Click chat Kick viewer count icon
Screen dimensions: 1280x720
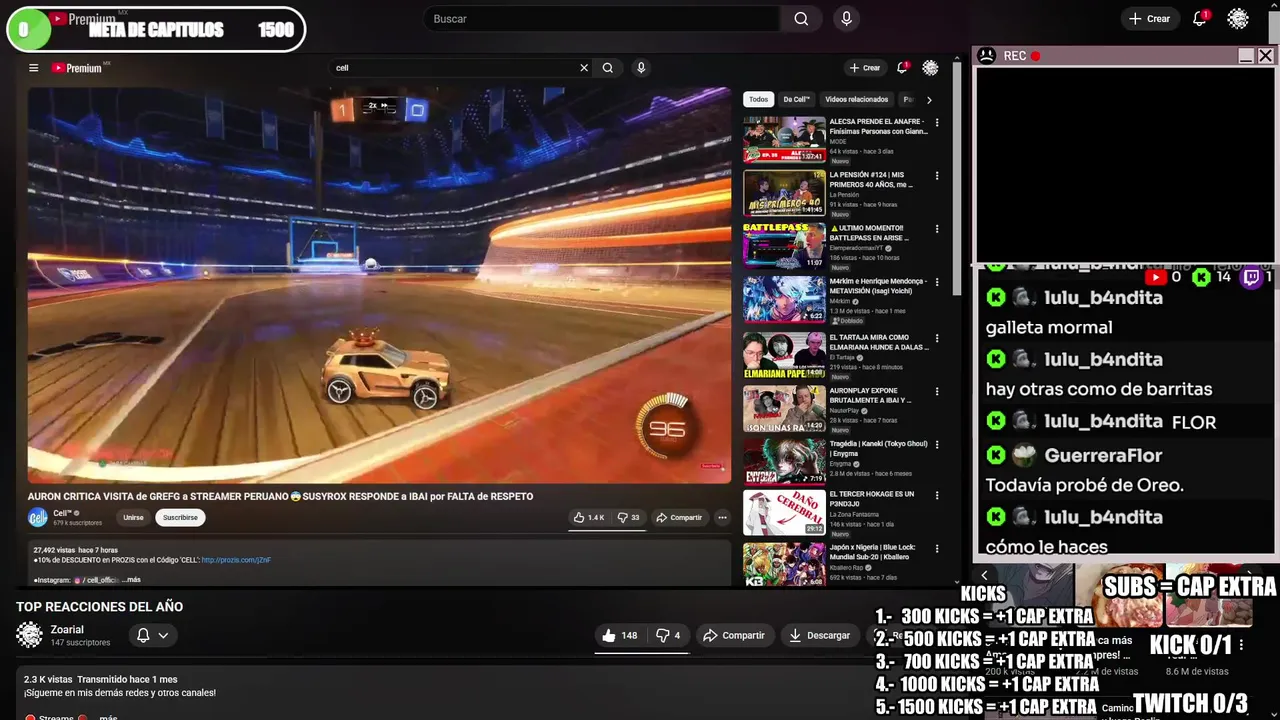1201,277
